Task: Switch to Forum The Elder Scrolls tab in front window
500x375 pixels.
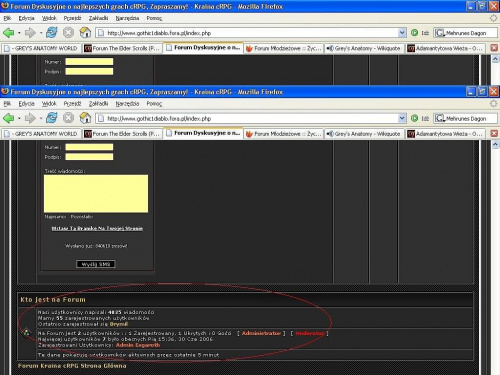Action: tap(122, 134)
